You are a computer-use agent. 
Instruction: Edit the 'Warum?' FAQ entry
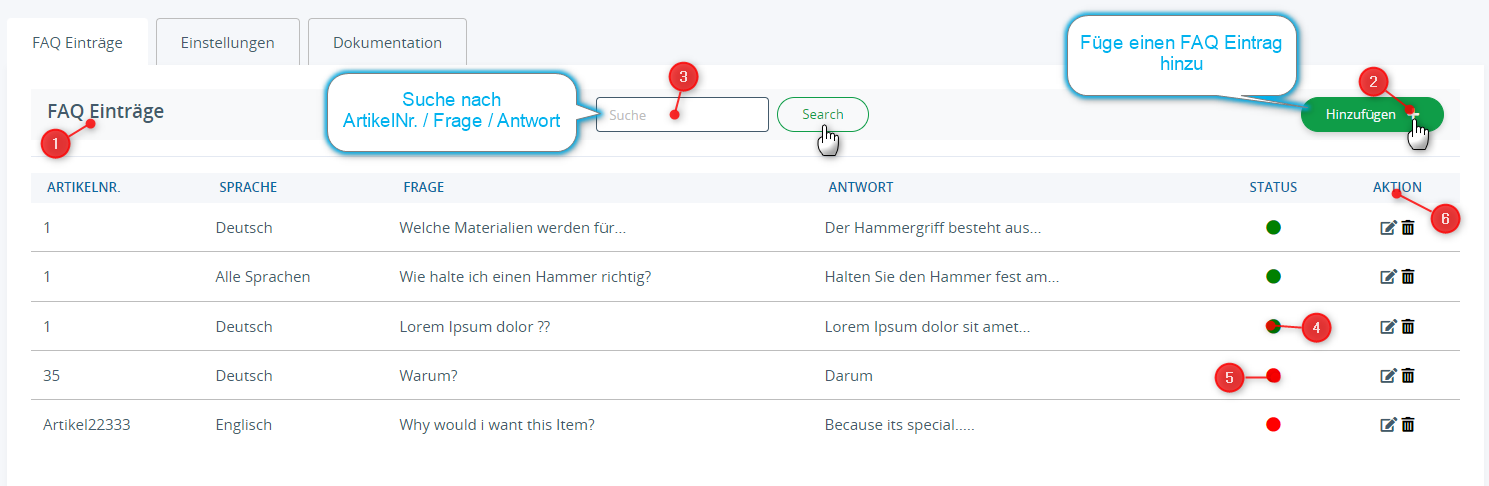coord(1388,375)
